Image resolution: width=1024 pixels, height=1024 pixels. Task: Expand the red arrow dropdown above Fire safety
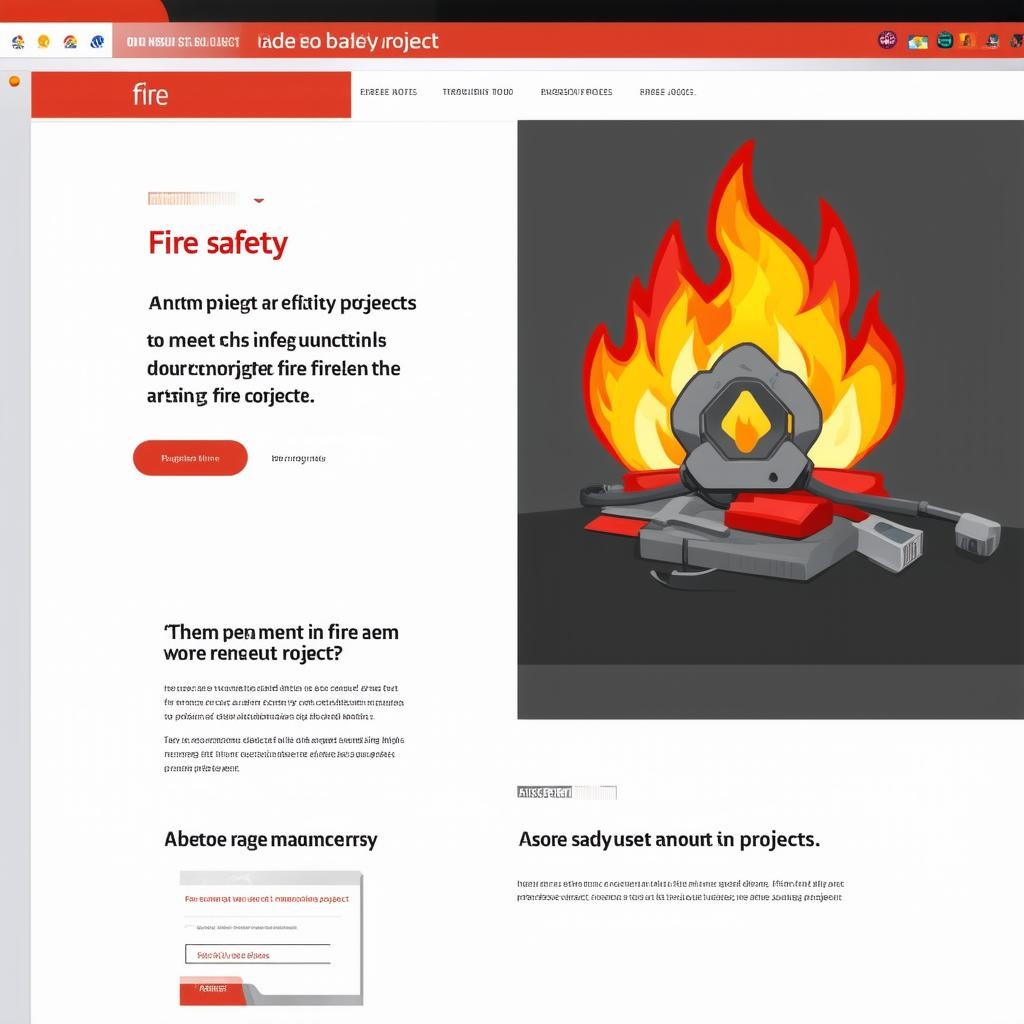tap(259, 200)
